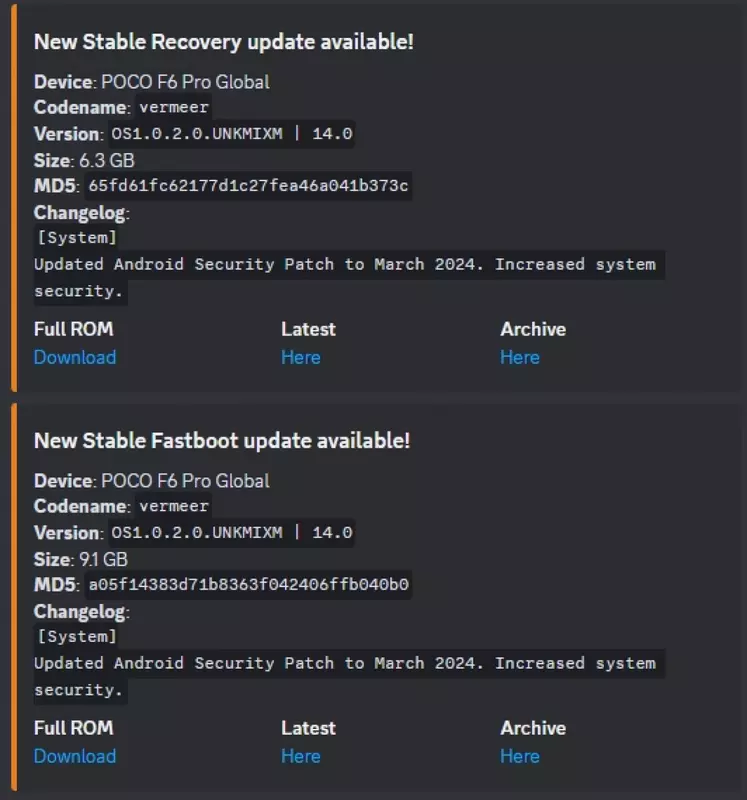Screen dimensions: 747x800
Task: Click Download link in Fastboot update embed
Action: [x=75, y=756]
